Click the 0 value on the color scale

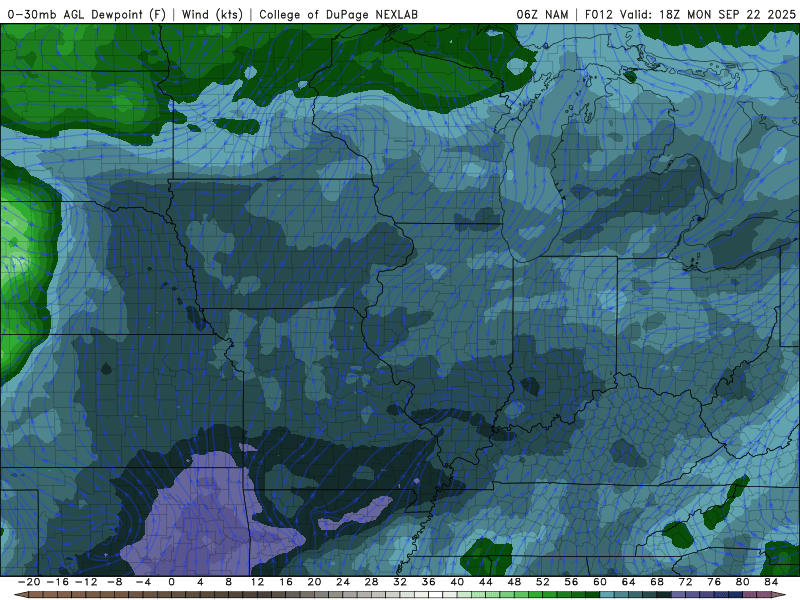point(171,582)
